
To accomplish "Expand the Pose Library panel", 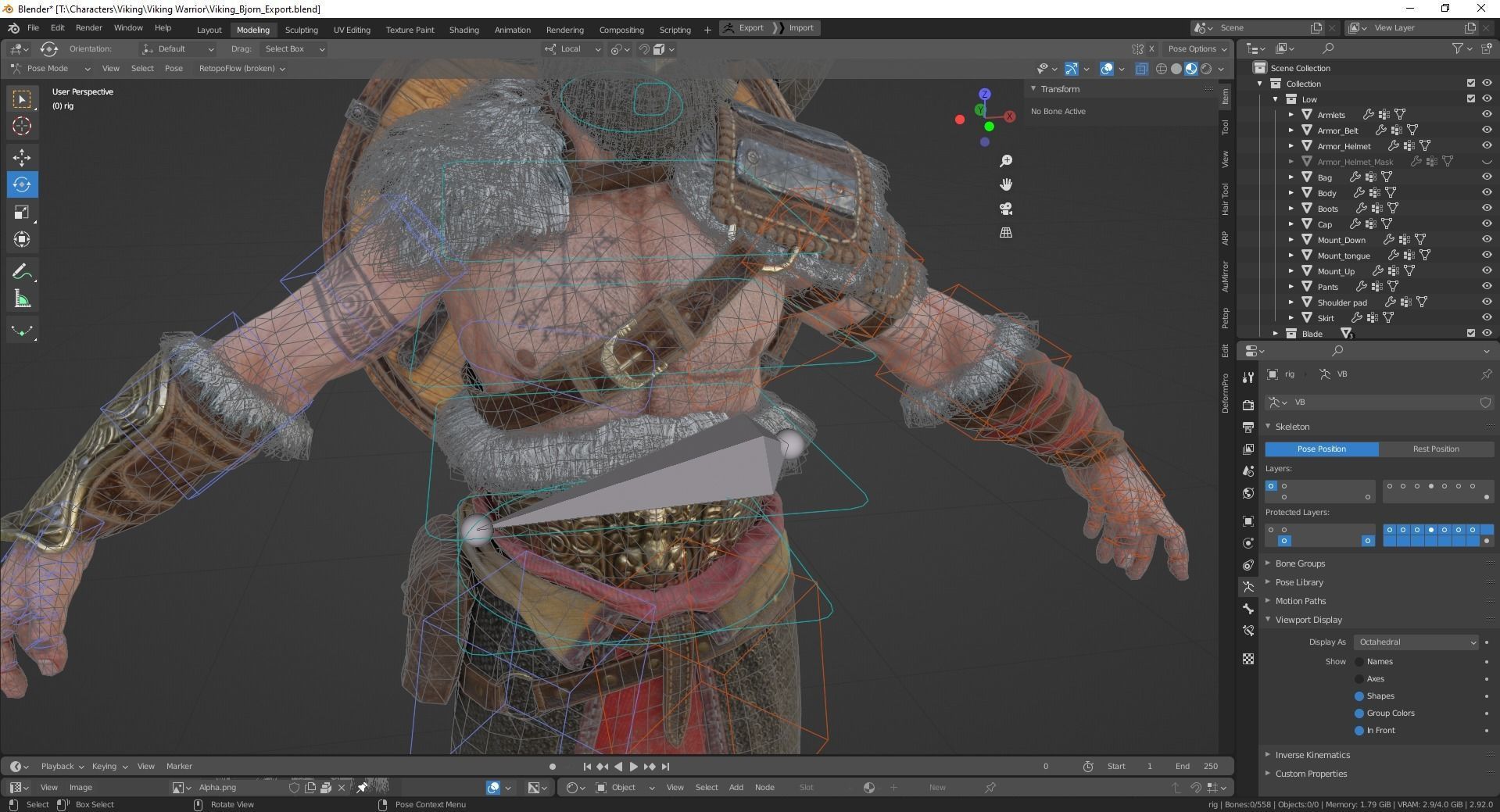I will (1299, 582).
